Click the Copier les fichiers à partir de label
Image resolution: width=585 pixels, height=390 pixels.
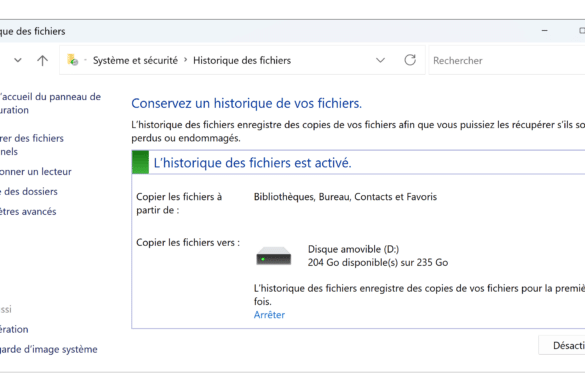pyautogui.click(x=179, y=203)
